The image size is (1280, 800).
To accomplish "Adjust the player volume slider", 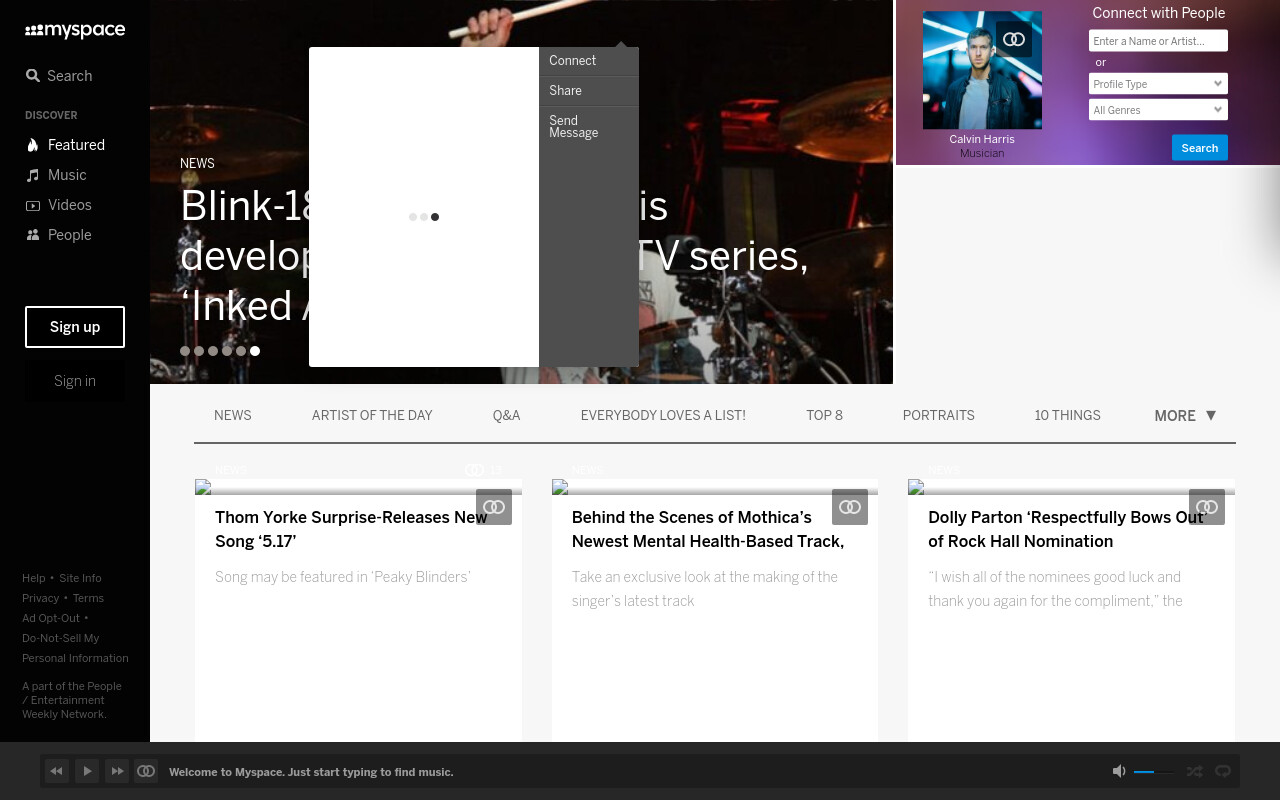I will click(1154, 772).
